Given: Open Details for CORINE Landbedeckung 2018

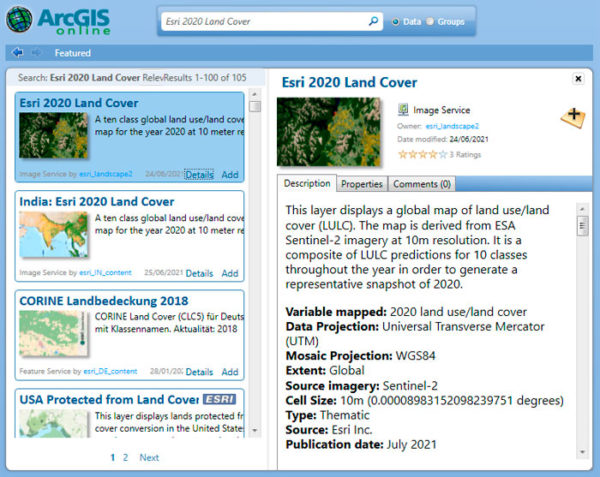Looking at the screenshot, I should (199, 372).
